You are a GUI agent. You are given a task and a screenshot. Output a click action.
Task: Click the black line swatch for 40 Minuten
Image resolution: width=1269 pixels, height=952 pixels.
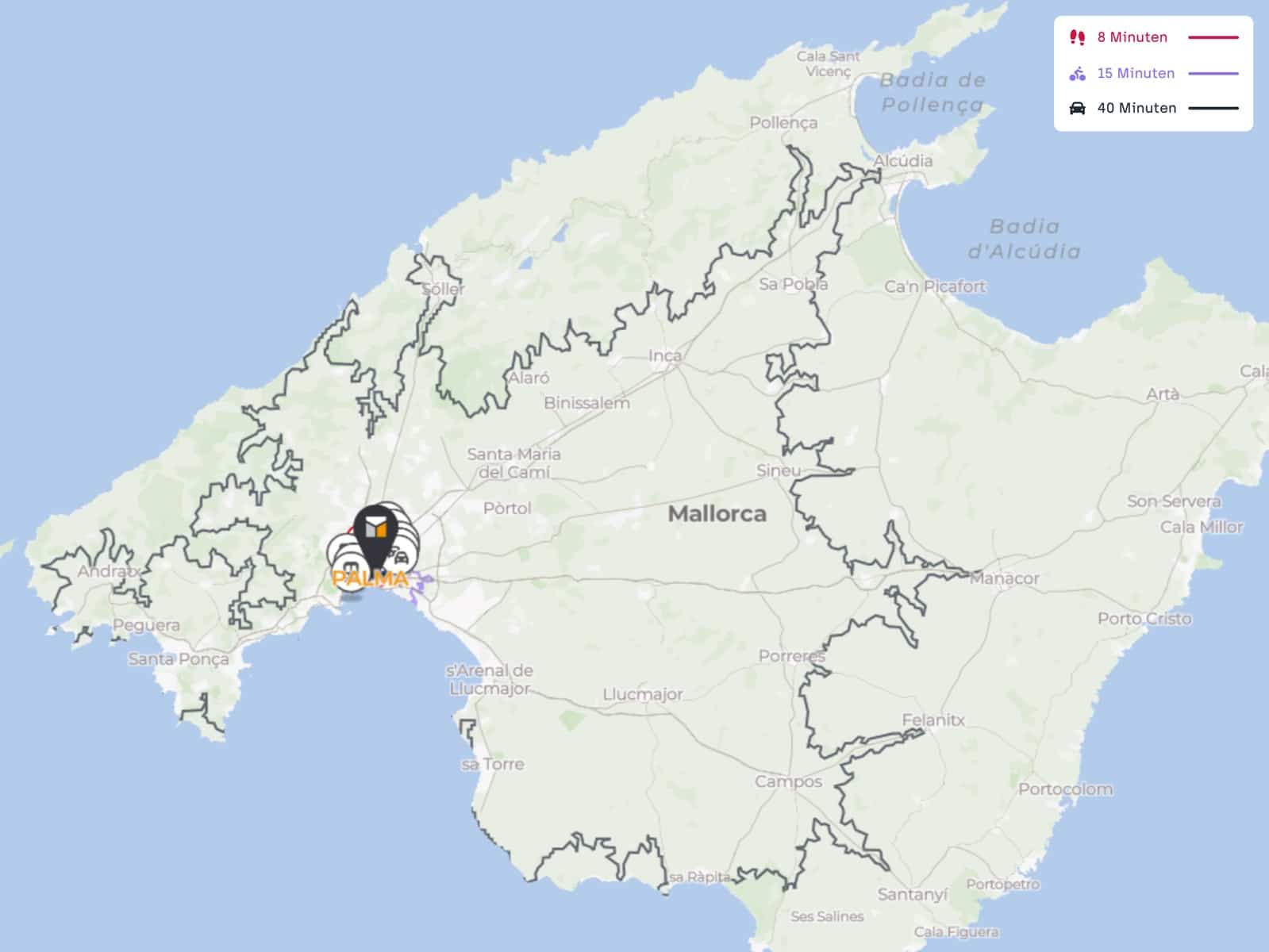(x=1213, y=108)
